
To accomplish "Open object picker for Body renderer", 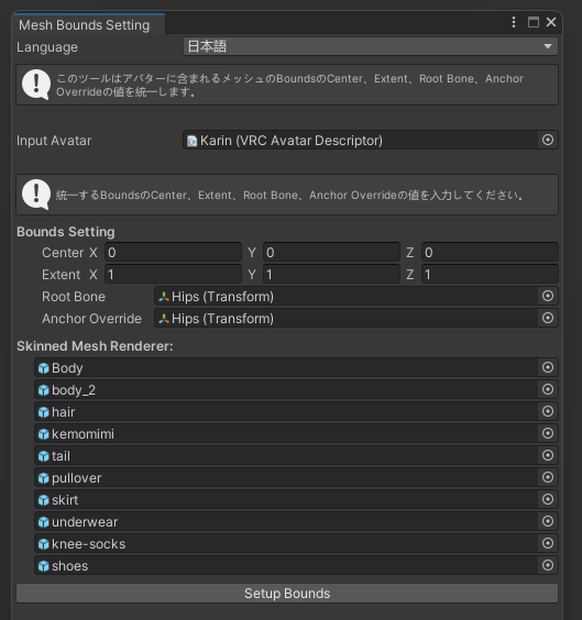I will [x=548, y=367].
